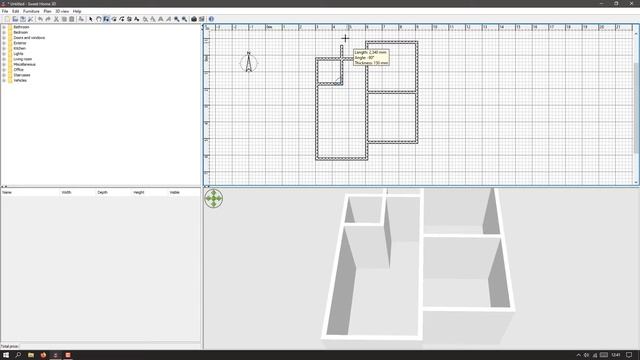Activate the Create rooms tool

coord(114,19)
